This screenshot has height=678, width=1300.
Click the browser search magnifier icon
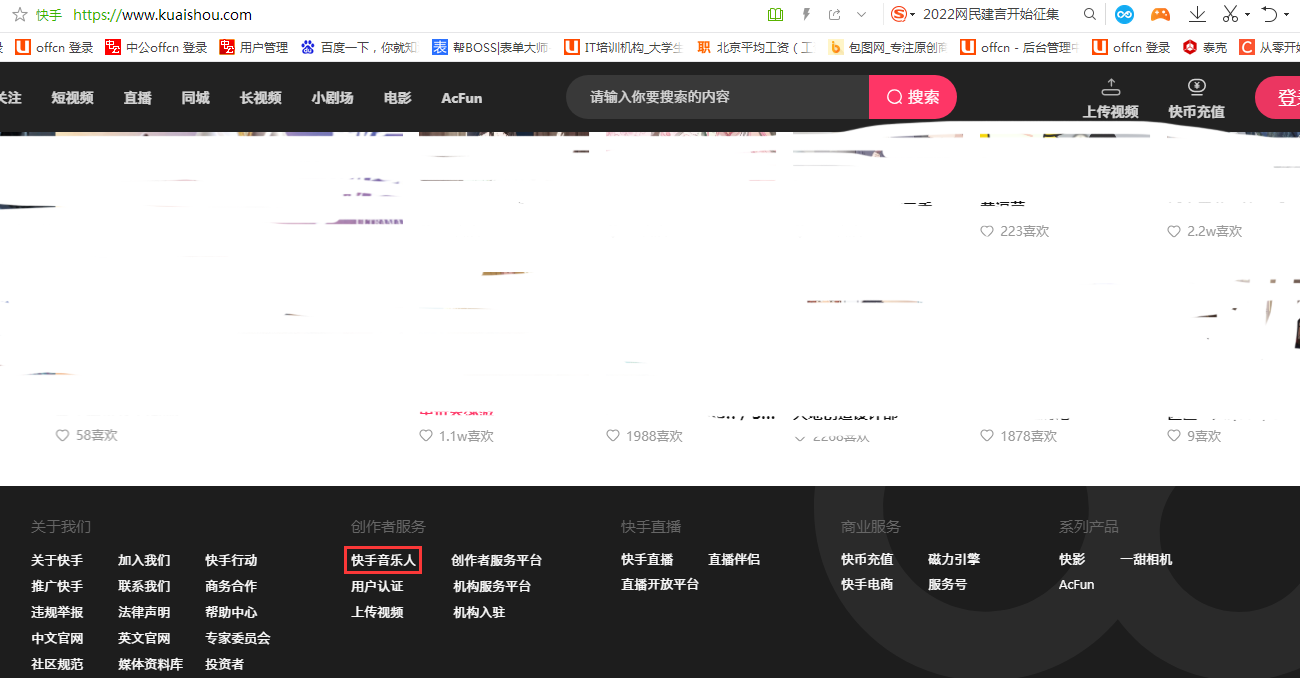click(x=1090, y=14)
